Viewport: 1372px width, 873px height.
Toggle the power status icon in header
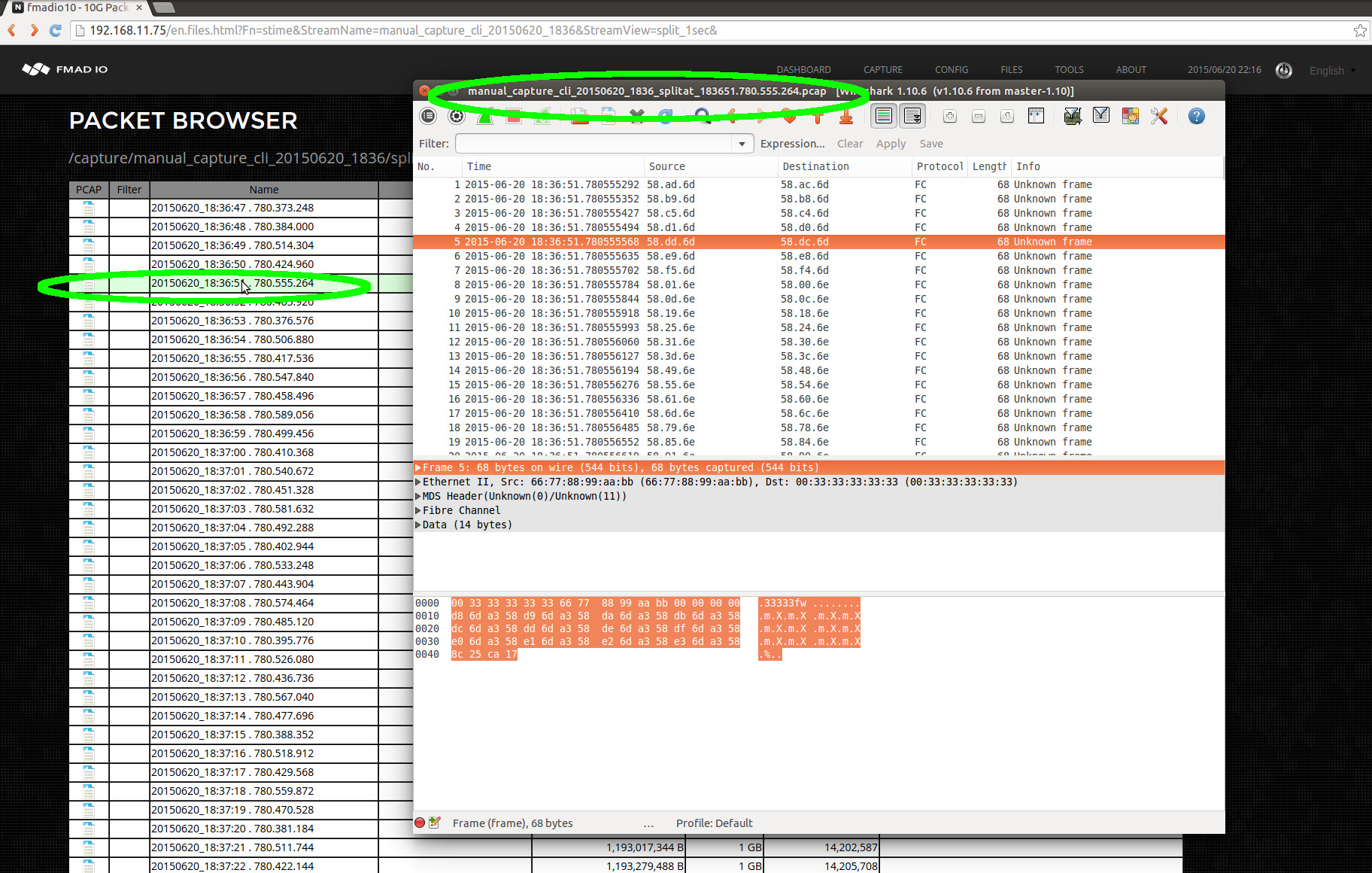coord(1284,70)
